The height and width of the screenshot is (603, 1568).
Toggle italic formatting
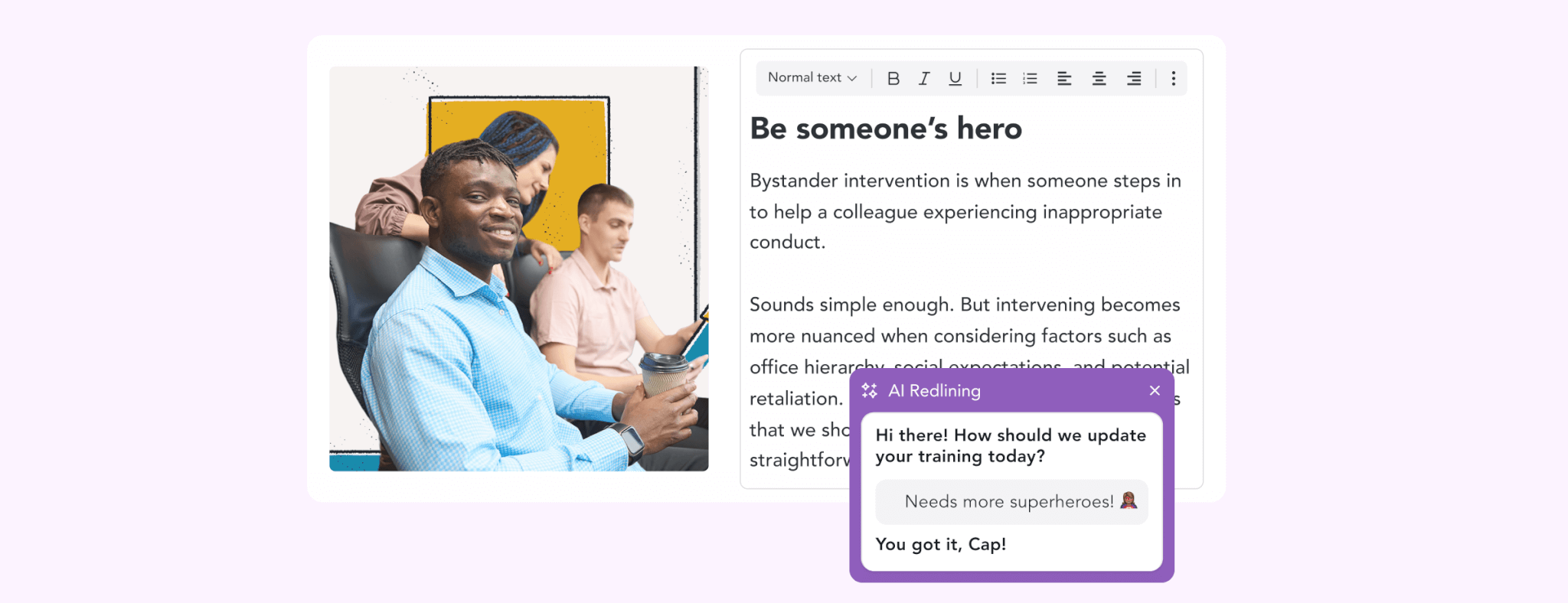924,78
